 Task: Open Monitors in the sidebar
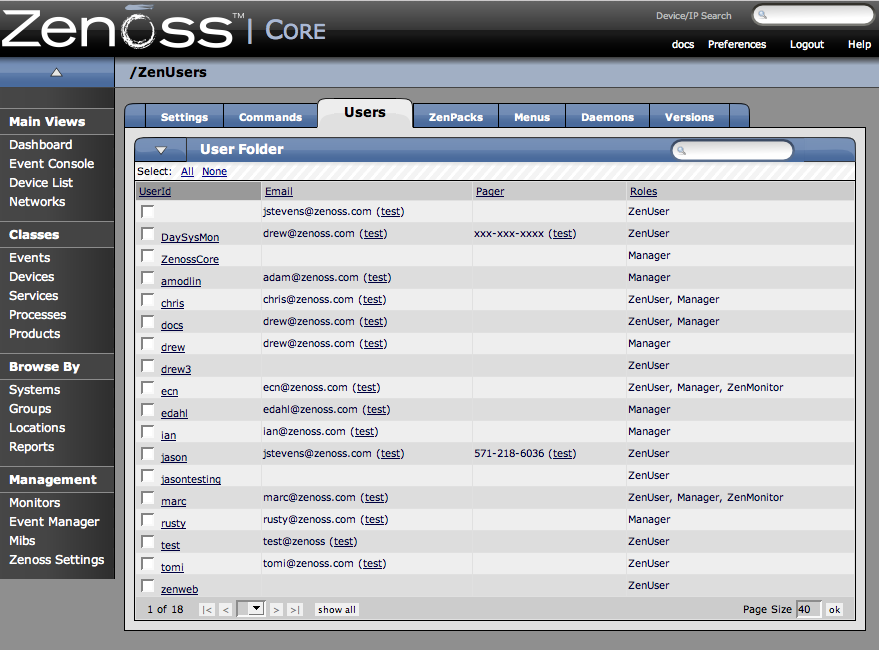(35, 503)
